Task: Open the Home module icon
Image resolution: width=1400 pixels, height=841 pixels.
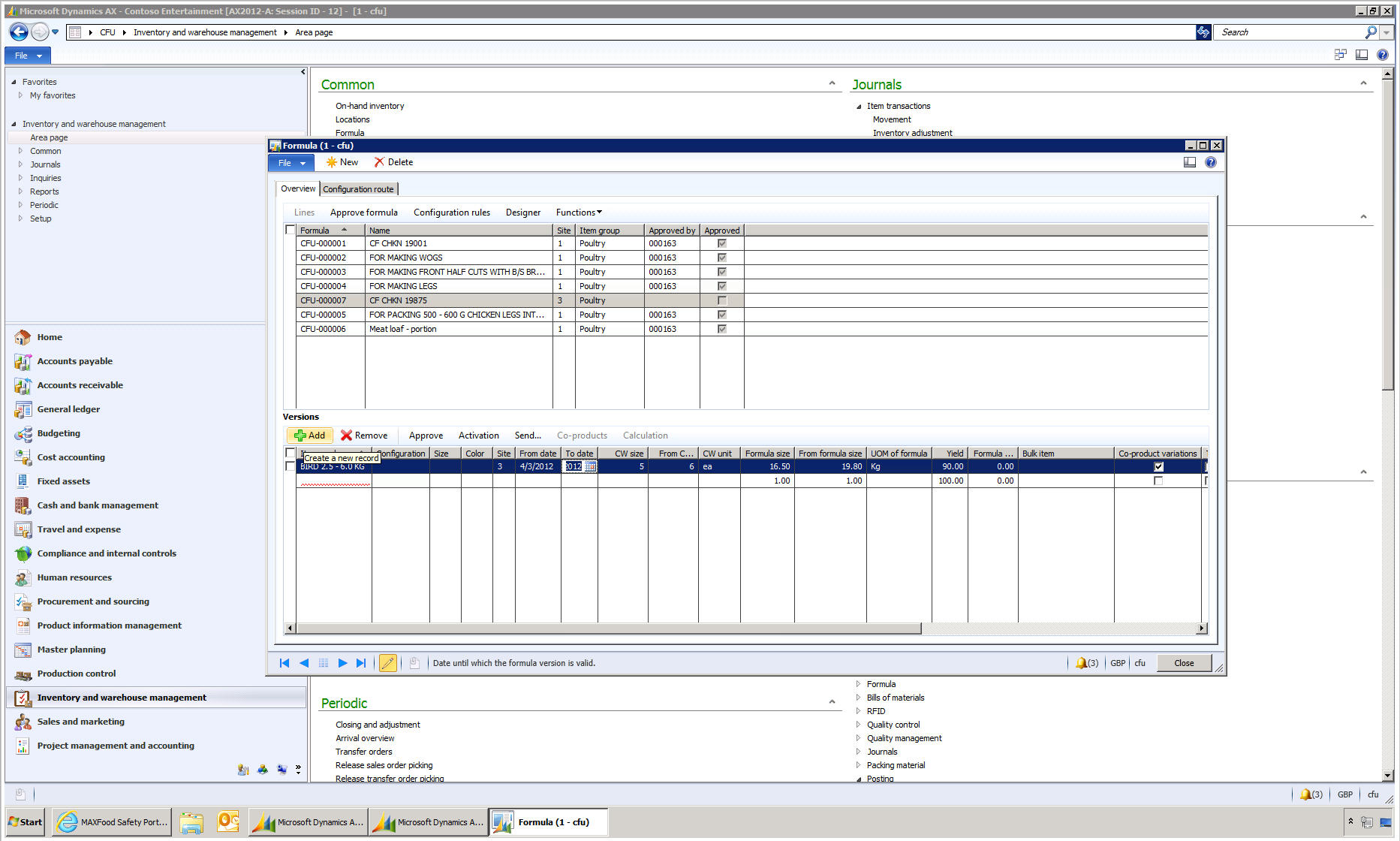Action: click(23, 337)
